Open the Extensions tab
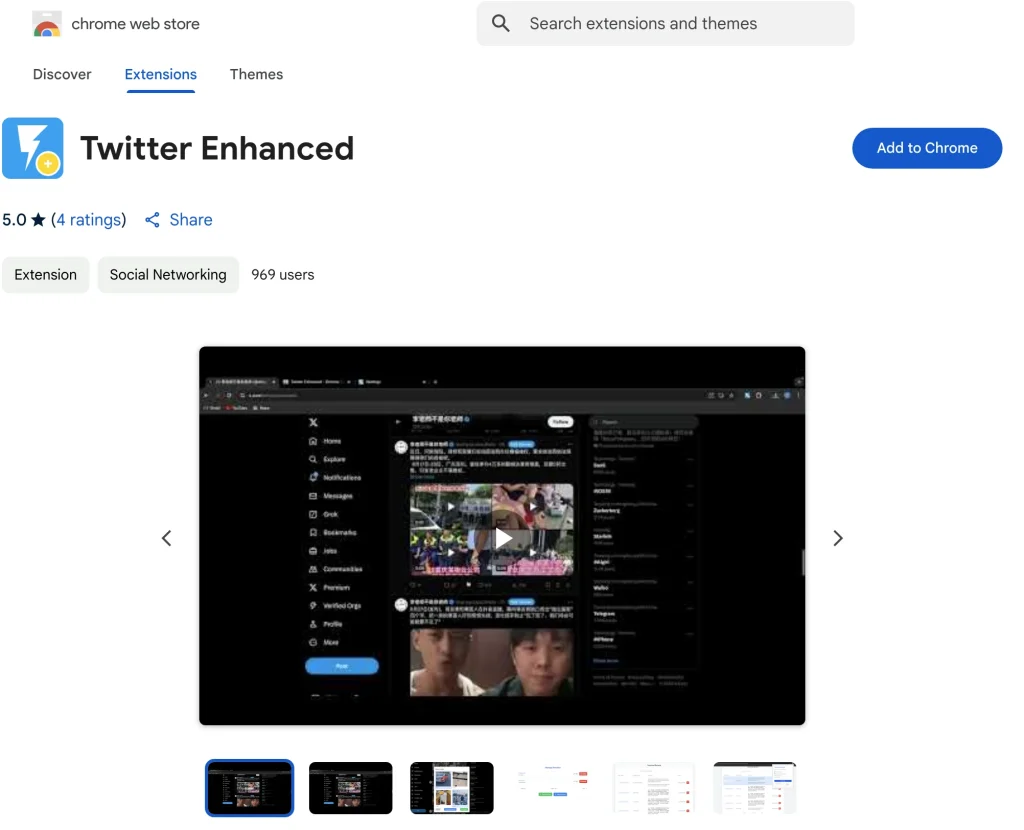Screen dimensions: 1024x830 pos(161,74)
